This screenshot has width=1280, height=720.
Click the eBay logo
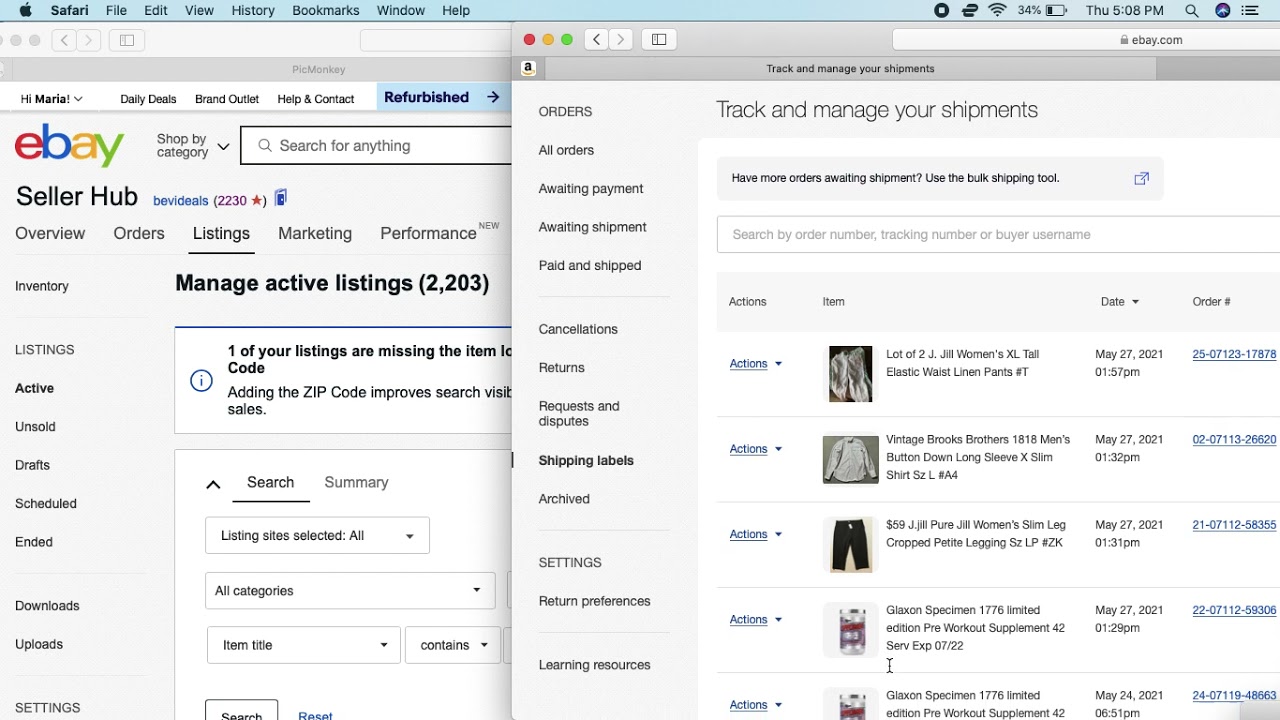70,145
